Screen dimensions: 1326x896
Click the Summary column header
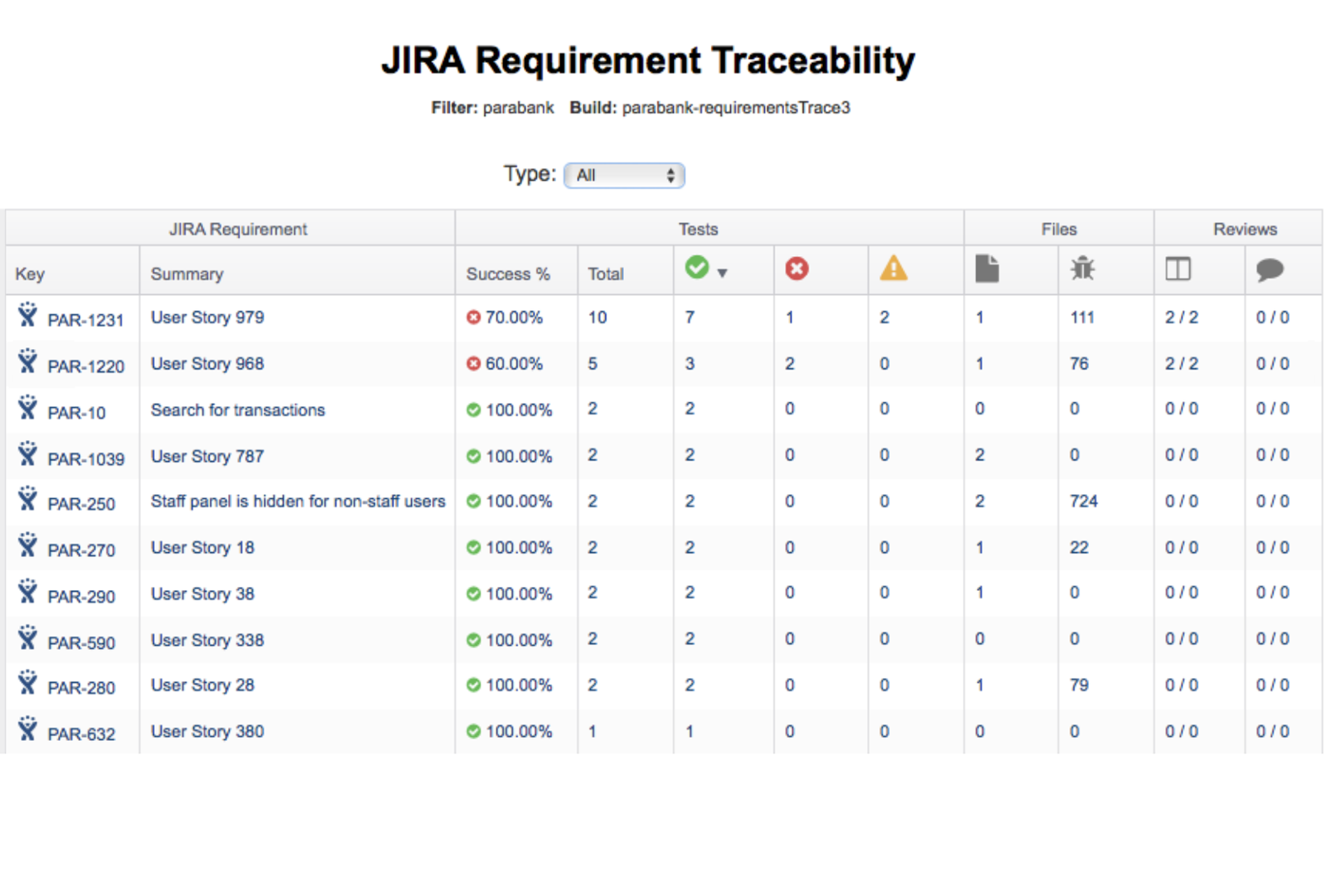point(187,274)
